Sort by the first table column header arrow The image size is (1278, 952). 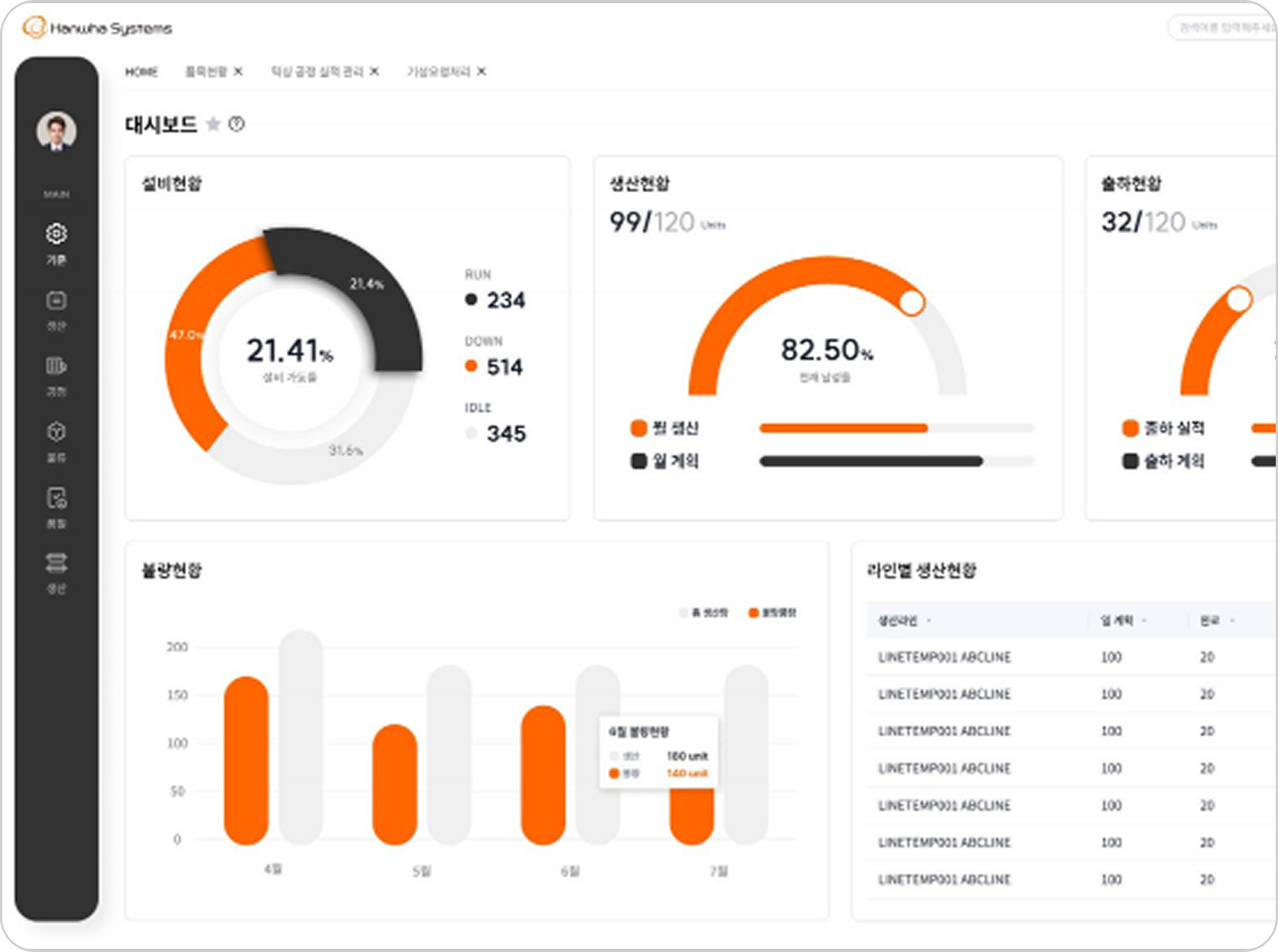929,621
